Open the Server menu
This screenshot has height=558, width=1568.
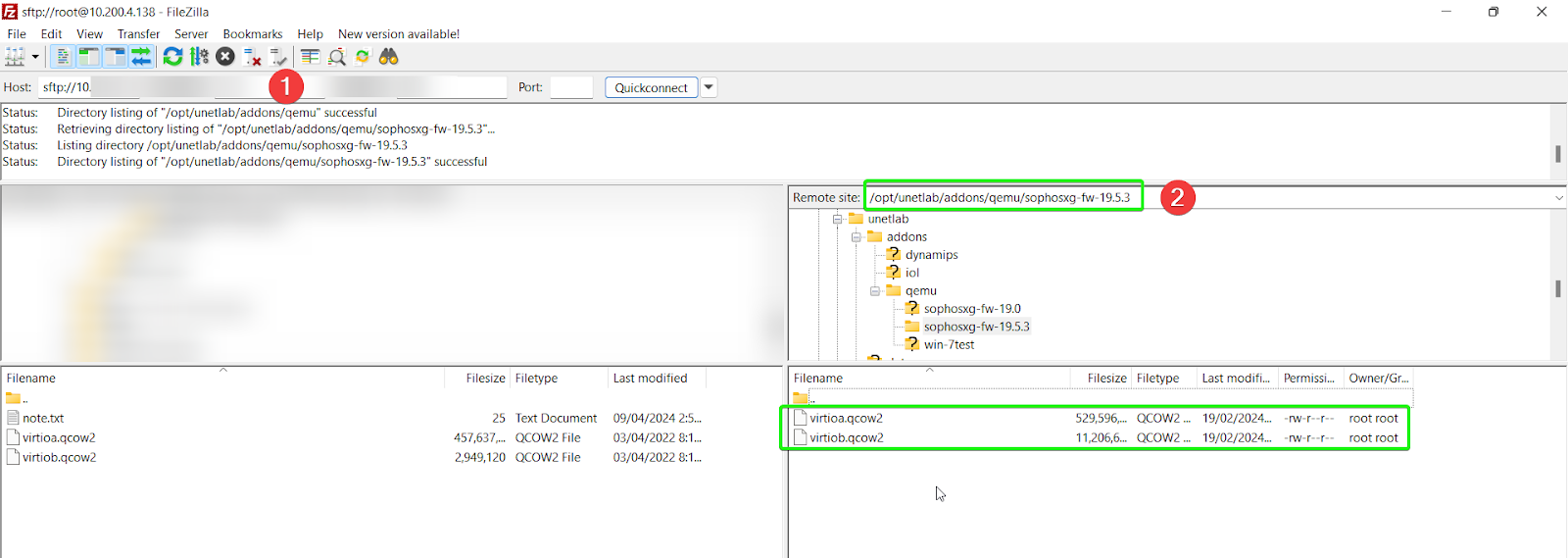[191, 33]
